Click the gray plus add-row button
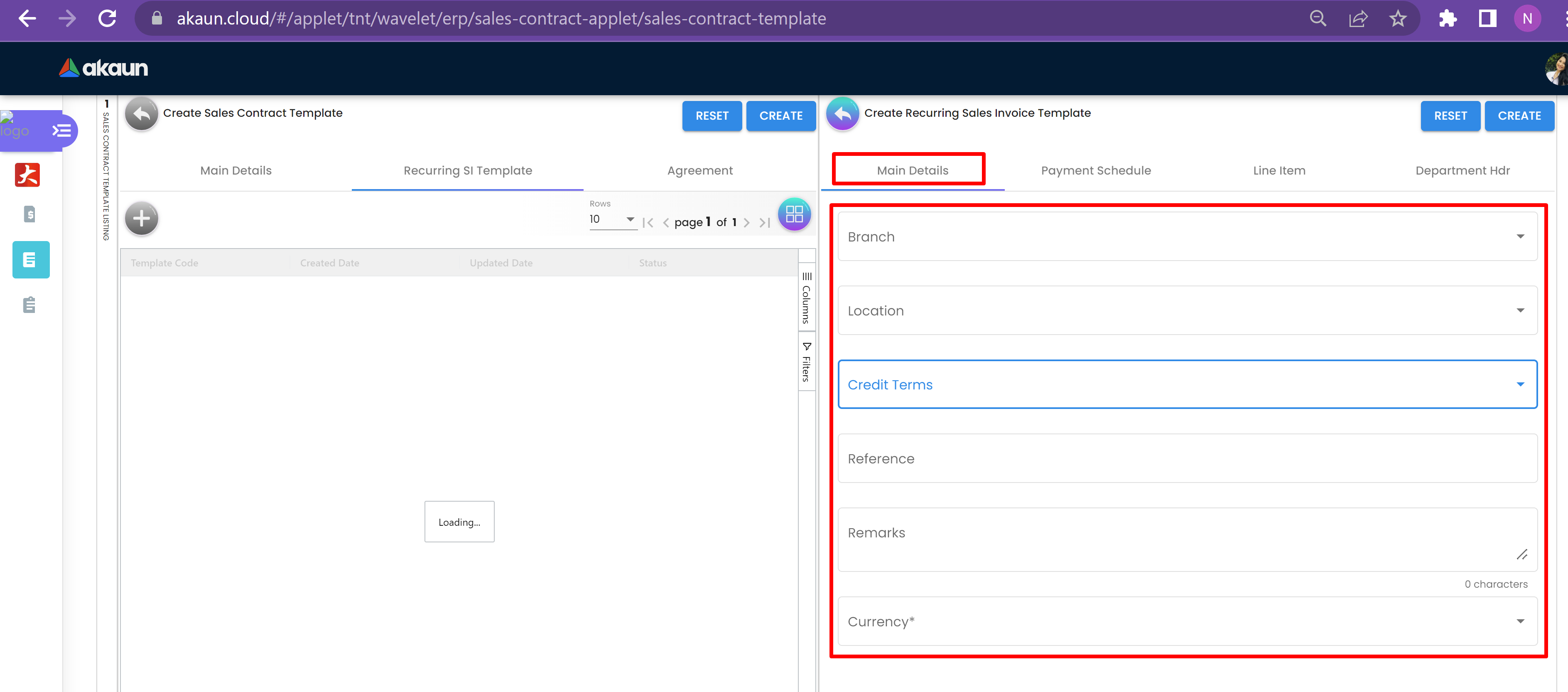The image size is (1568, 692). coord(141,218)
